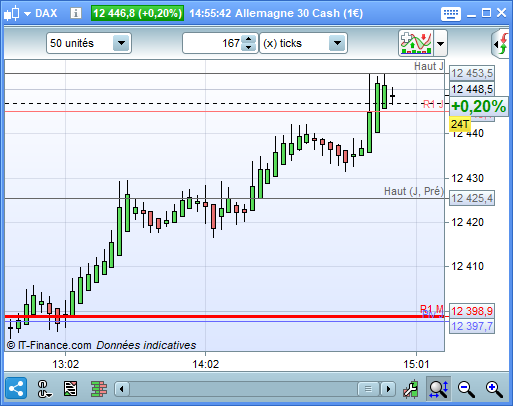This screenshot has width=513, height=406.
Task: Click the 12 410 price axis label
Action: (467, 266)
